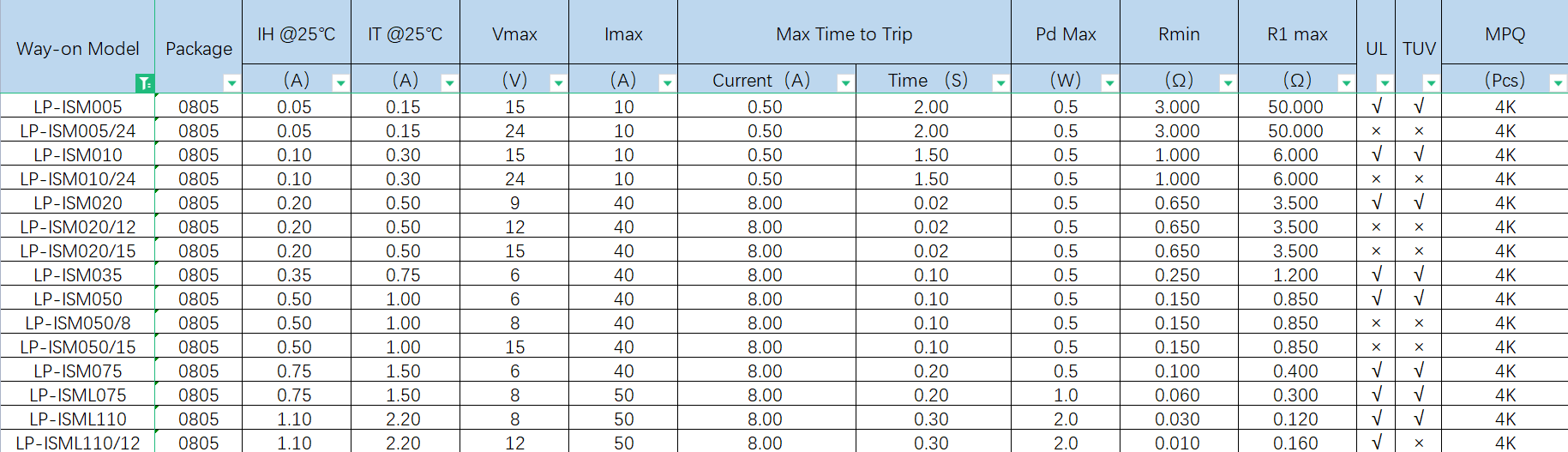Expand Vmax (V) filter dropdown
The height and width of the screenshot is (452, 1568).
click(558, 83)
